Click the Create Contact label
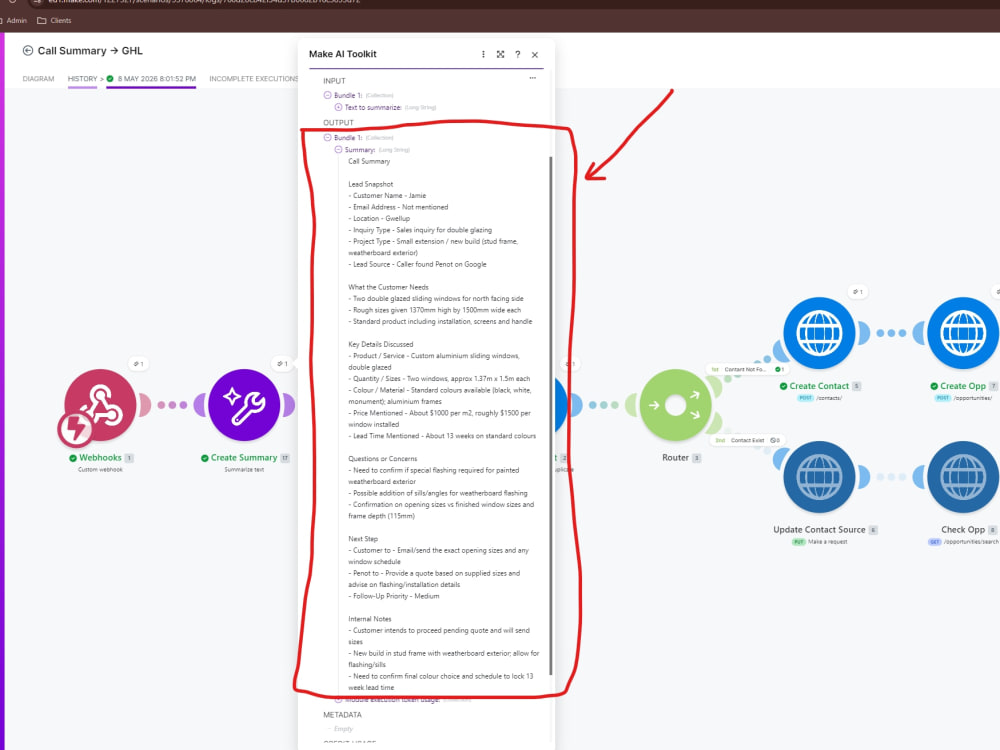 pyautogui.click(x=819, y=386)
